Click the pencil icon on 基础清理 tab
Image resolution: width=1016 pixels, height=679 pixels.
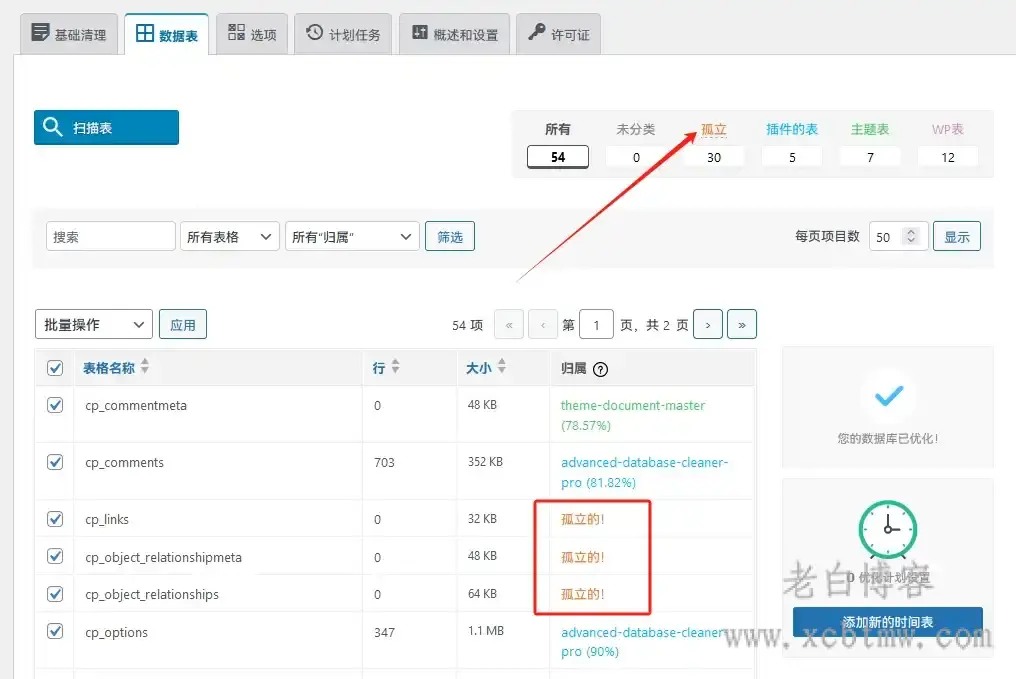coord(40,32)
